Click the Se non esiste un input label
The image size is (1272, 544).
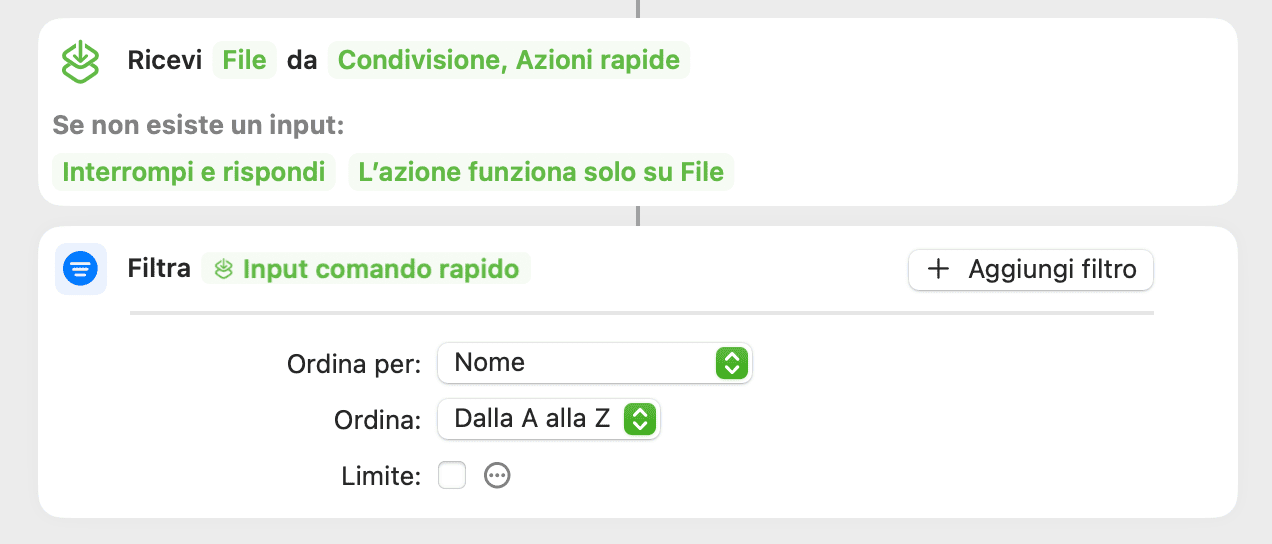coord(198,126)
